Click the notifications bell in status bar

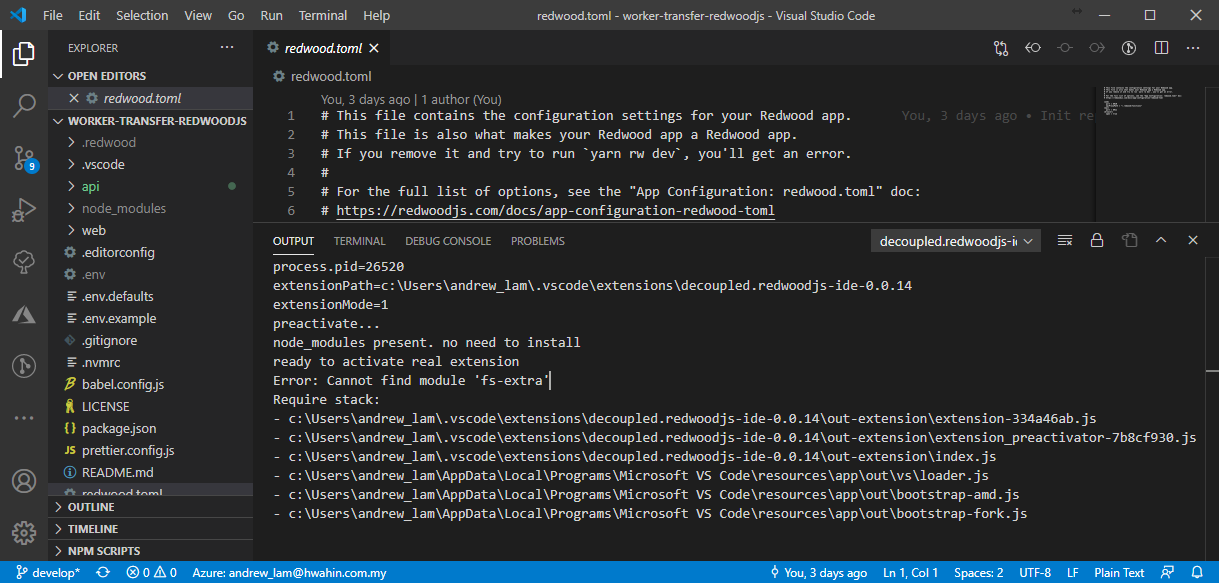coord(1198,573)
